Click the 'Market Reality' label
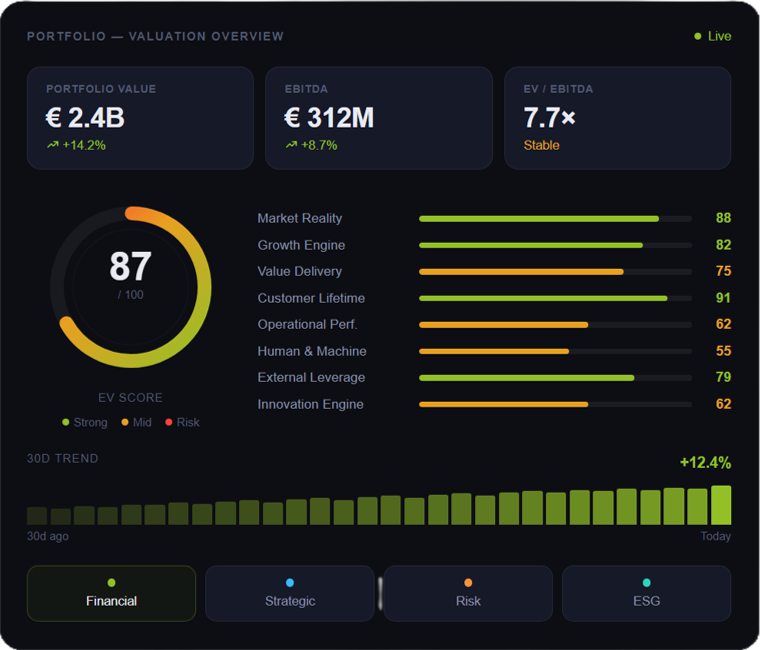Screen dimensions: 760x650 click(x=300, y=219)
